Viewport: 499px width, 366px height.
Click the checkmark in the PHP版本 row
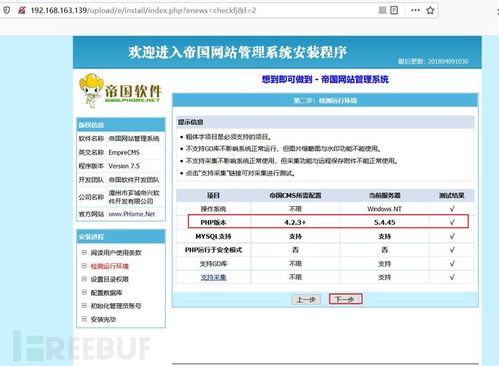click(x=452, y=222)
